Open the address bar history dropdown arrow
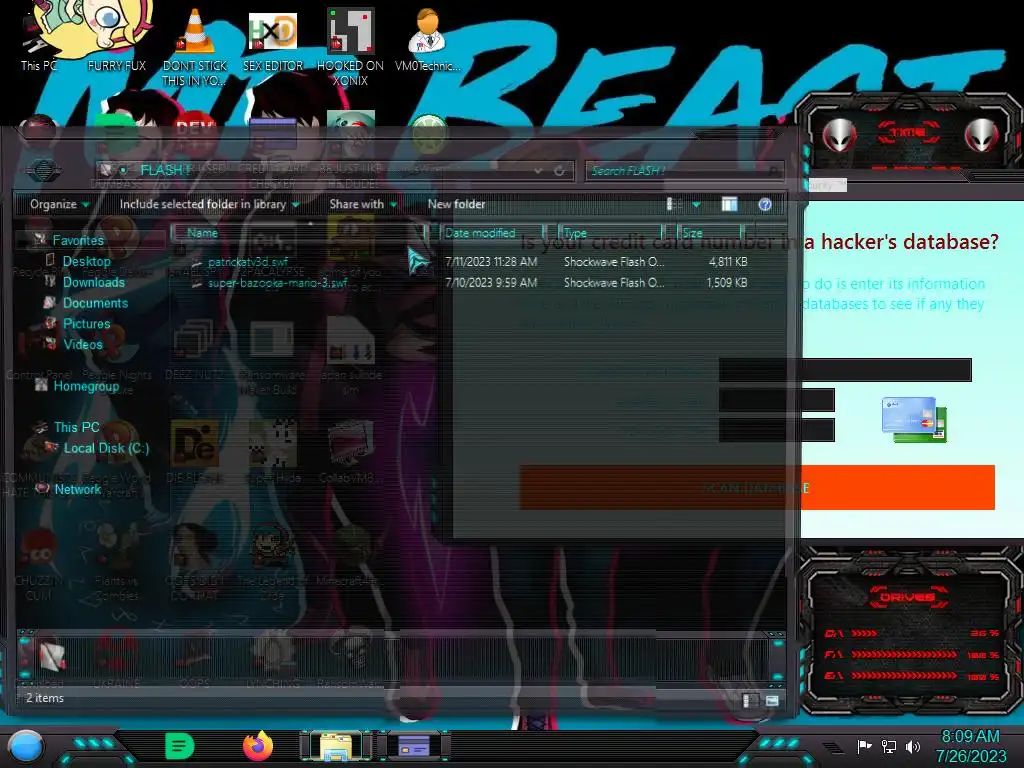Image resolution: width=1024 pixels, height=768 pixels. click(x=537, y=170)
